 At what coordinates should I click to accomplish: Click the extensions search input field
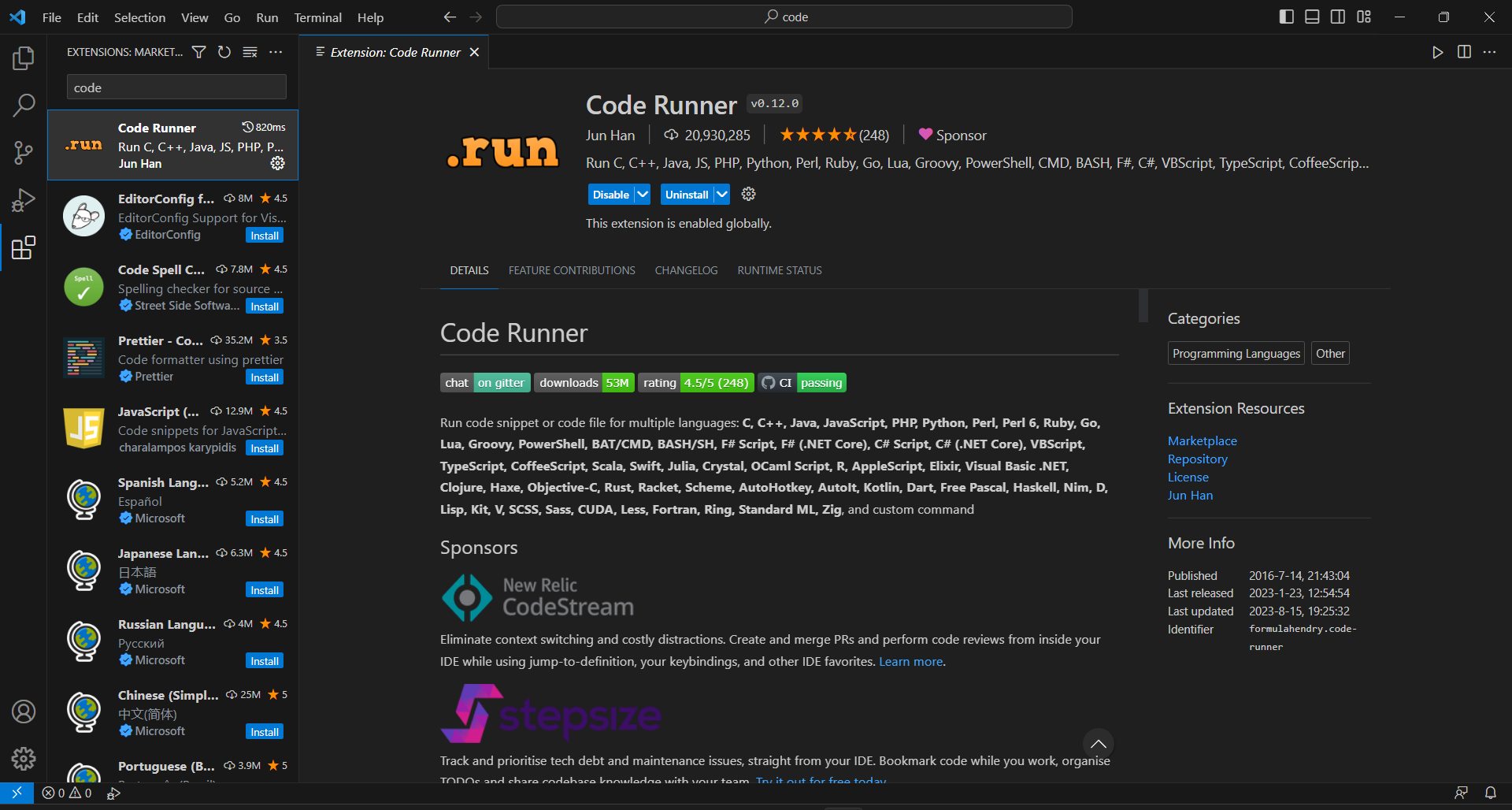176,87
